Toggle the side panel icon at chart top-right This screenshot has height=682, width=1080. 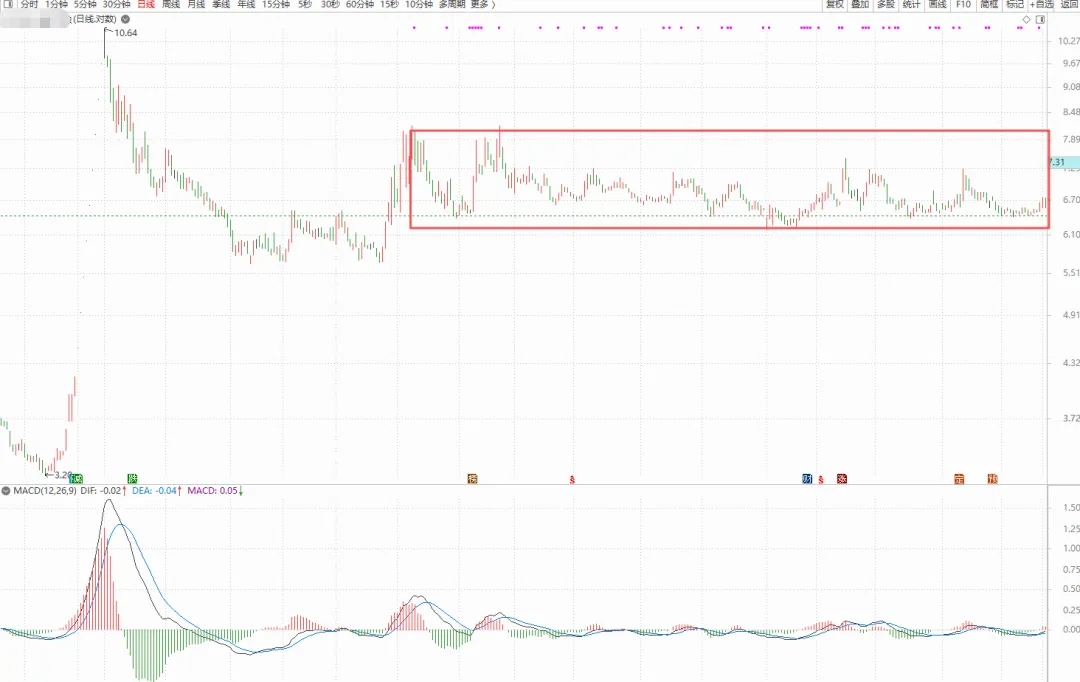click(1040, 19)
